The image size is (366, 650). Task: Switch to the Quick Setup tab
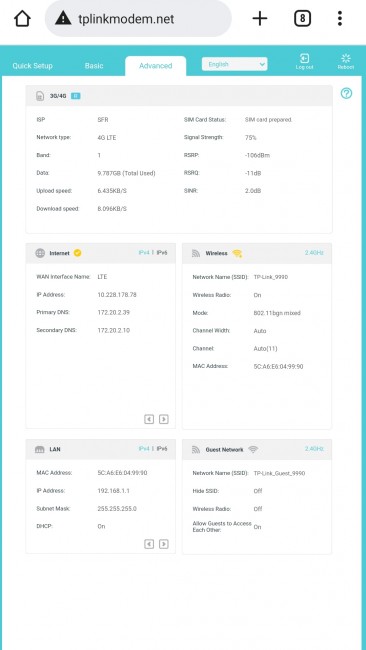[32, 66]
